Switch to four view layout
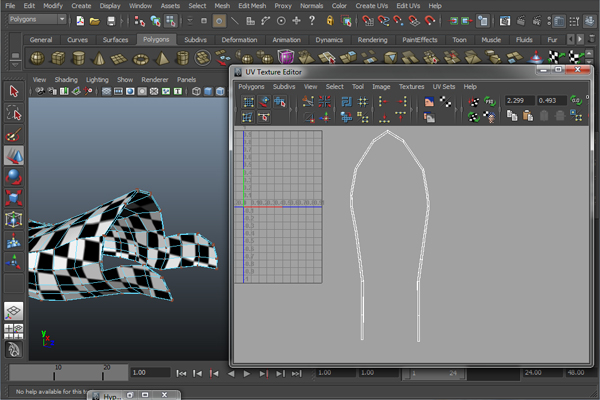The height and width of the screenshot is (400, 600). pyautogui.click(x=14, y=331)
